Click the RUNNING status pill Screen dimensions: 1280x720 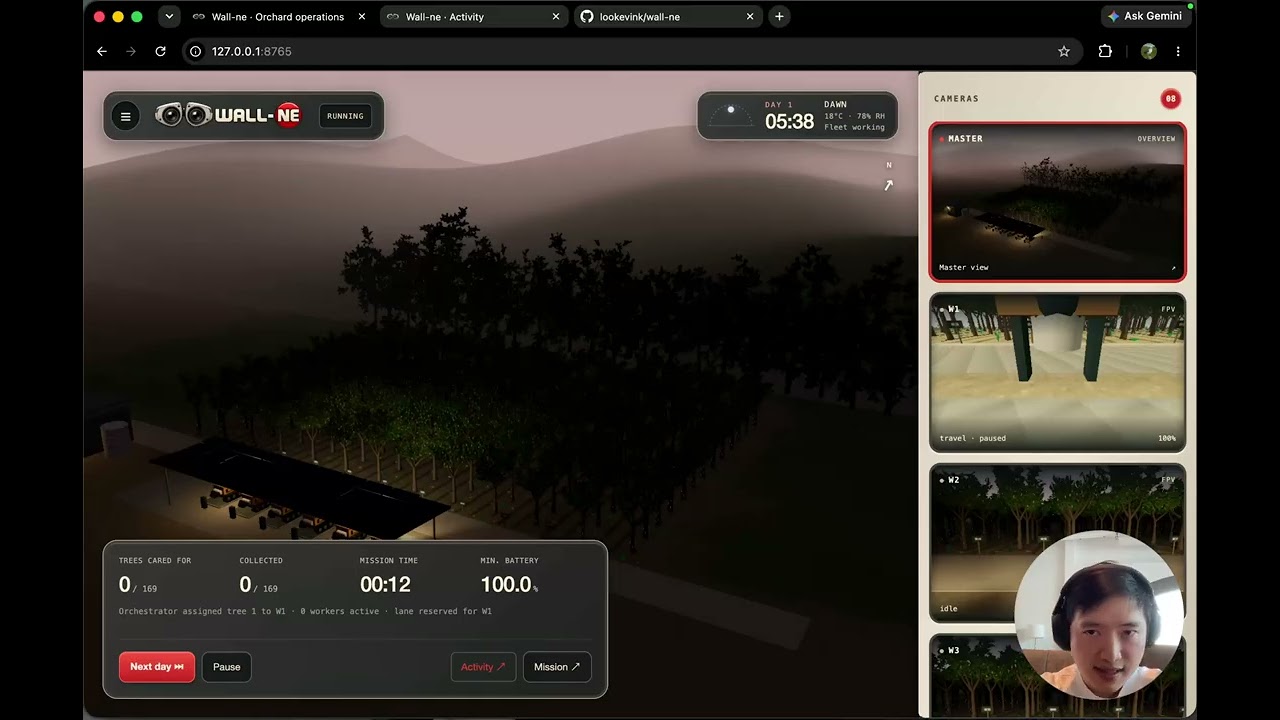[345, 116]
